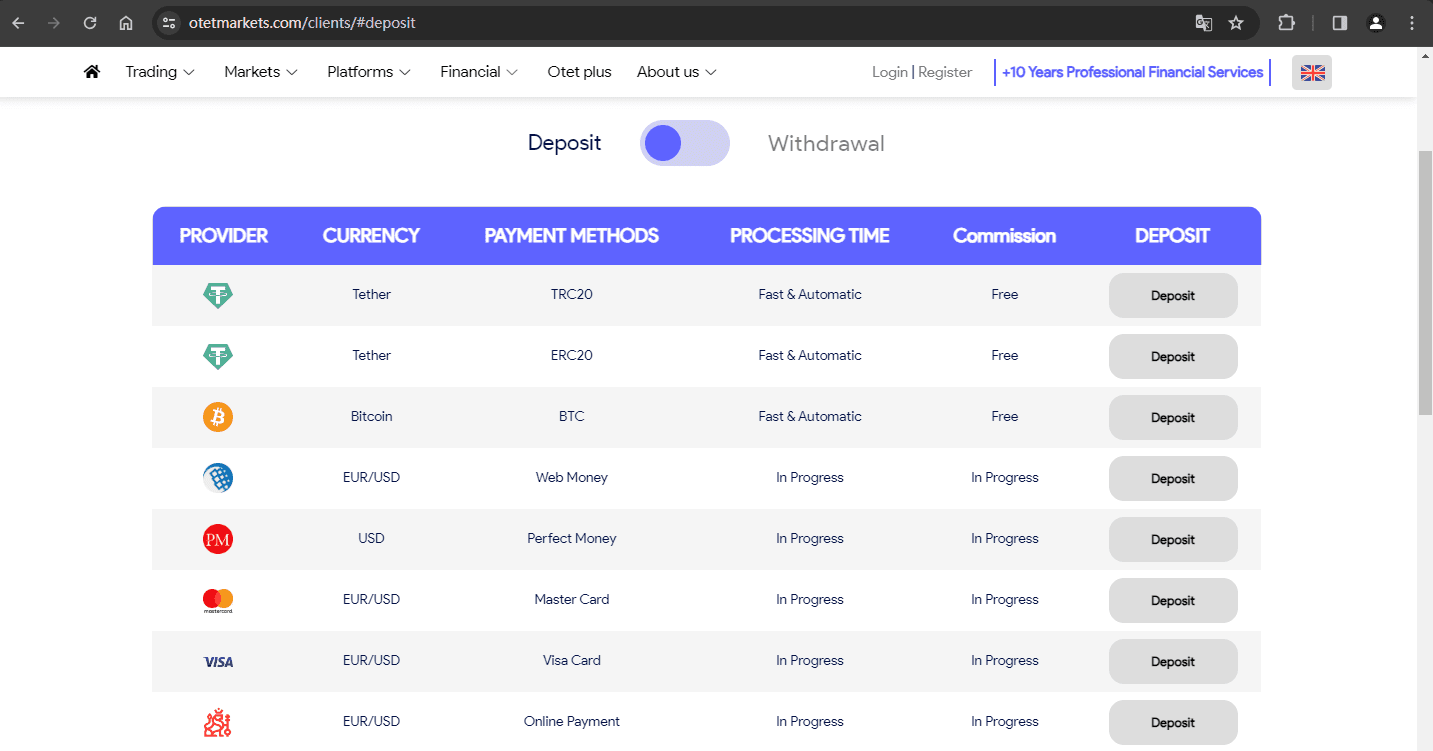Go forward with the browser forward arrow

54,22
